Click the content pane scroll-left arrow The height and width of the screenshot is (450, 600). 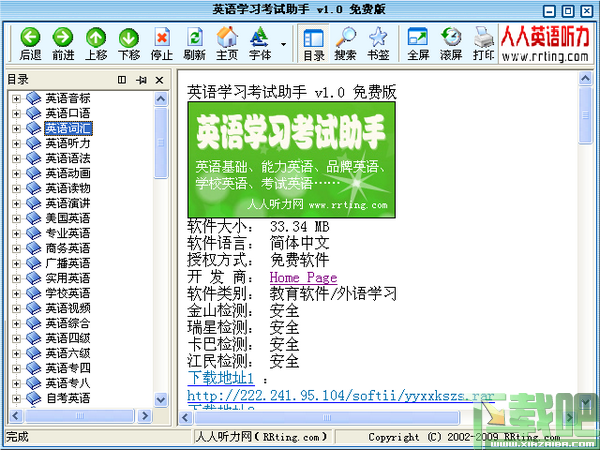186,417
